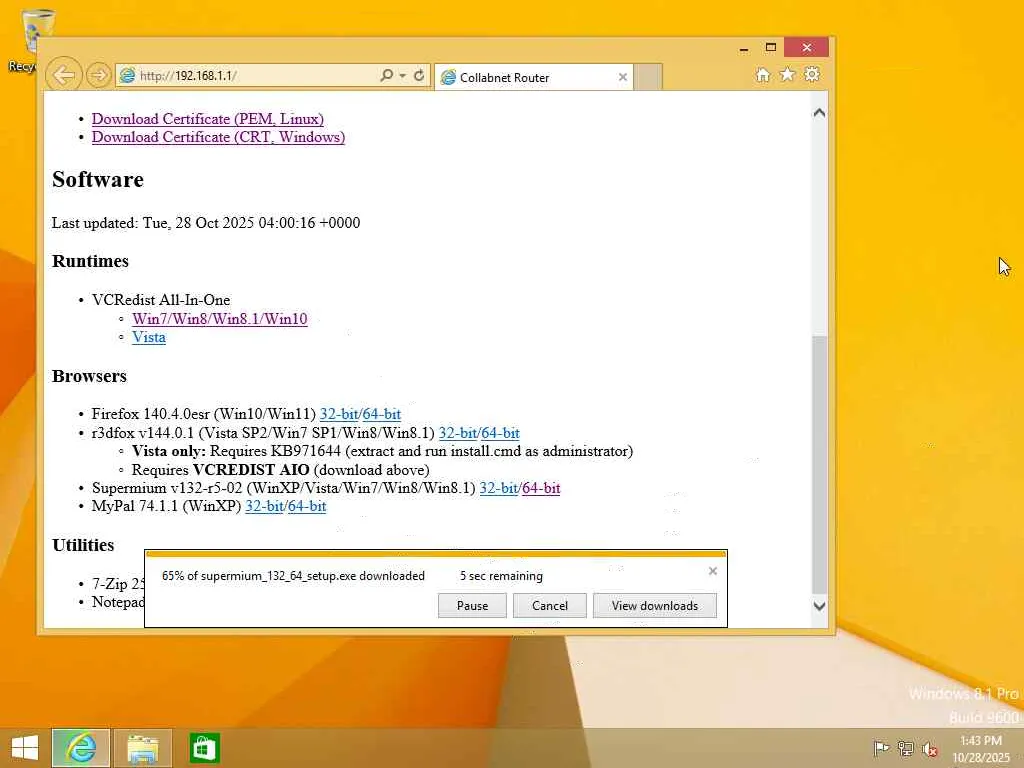Click the scrollbar down arrow
Screen dimensions: 1024x768
click(819, 606)
